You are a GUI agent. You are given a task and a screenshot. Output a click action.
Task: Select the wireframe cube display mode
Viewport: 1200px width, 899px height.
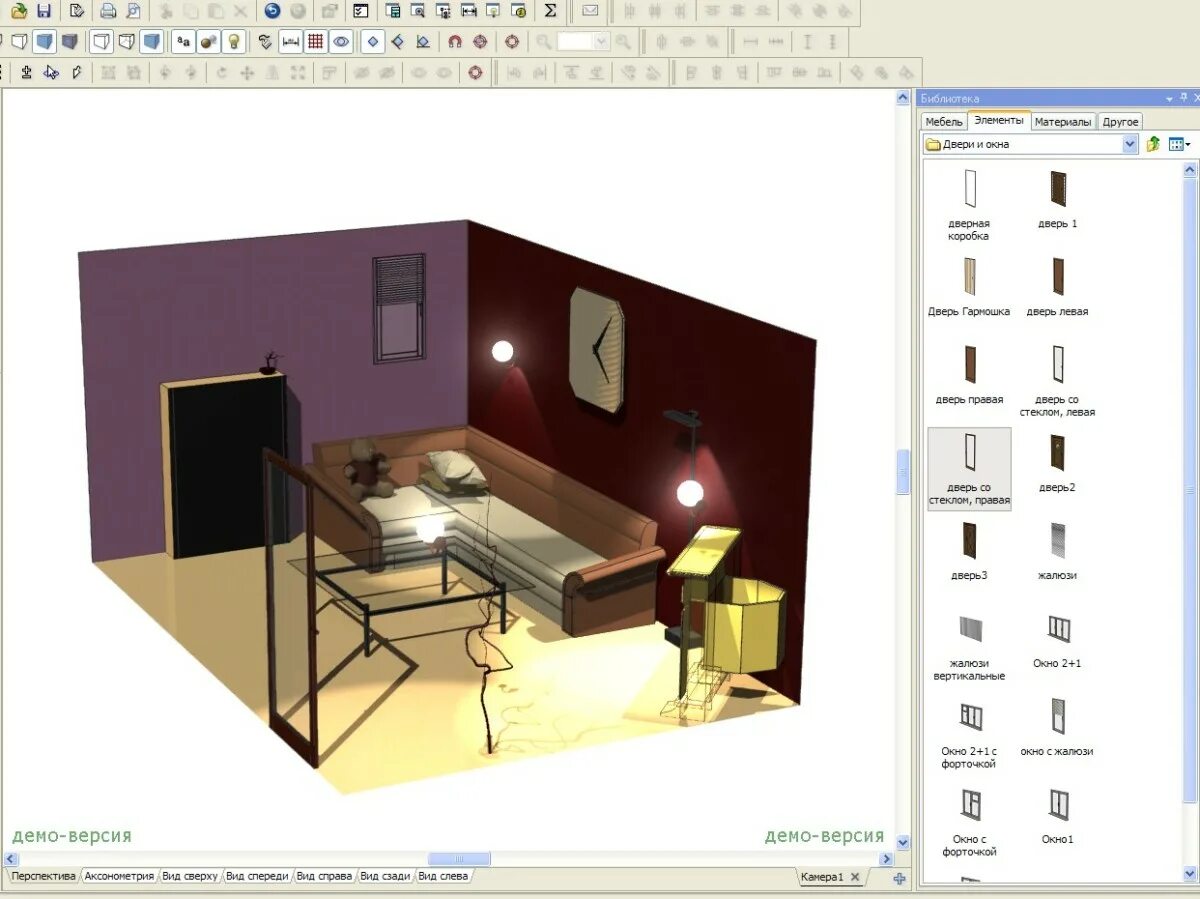click(x=19, y=41)
